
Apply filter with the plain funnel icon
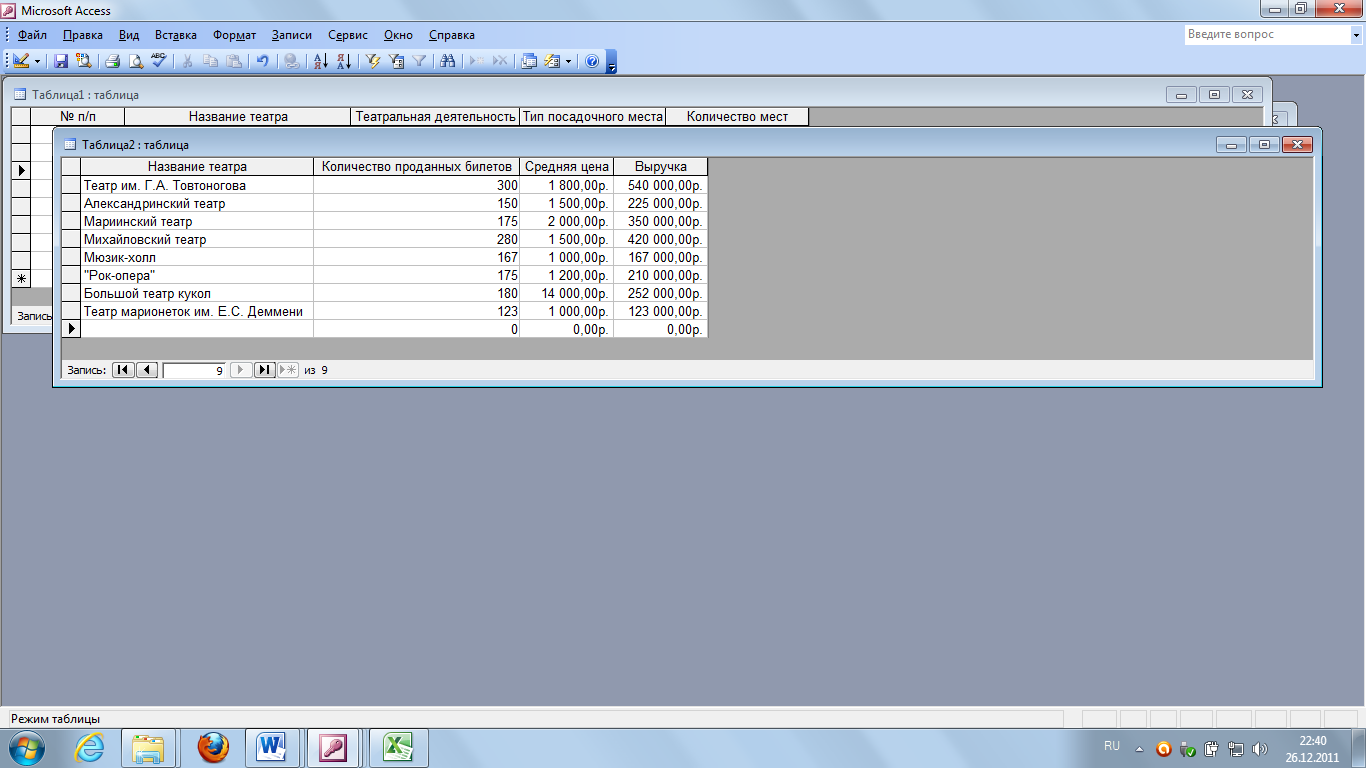pos(420,61)
